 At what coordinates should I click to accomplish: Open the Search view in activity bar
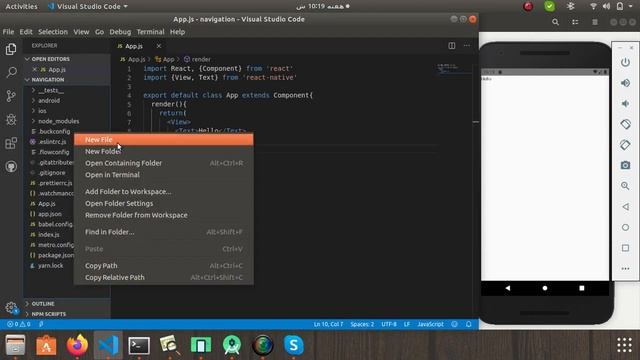pos(11,73)
